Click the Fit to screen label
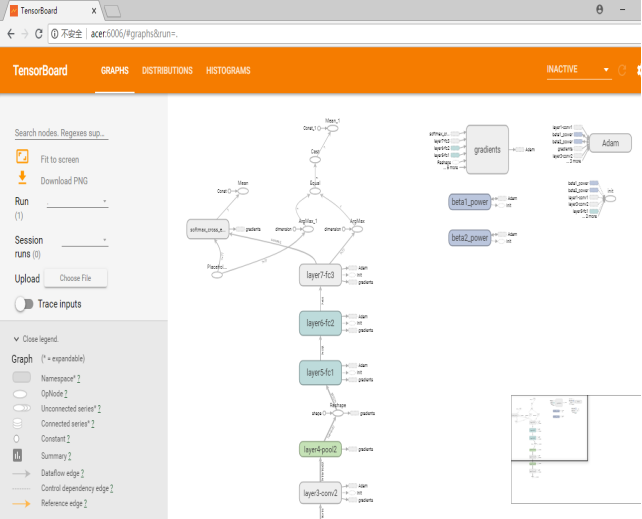 pyautogui.click(x=60, y=160)
